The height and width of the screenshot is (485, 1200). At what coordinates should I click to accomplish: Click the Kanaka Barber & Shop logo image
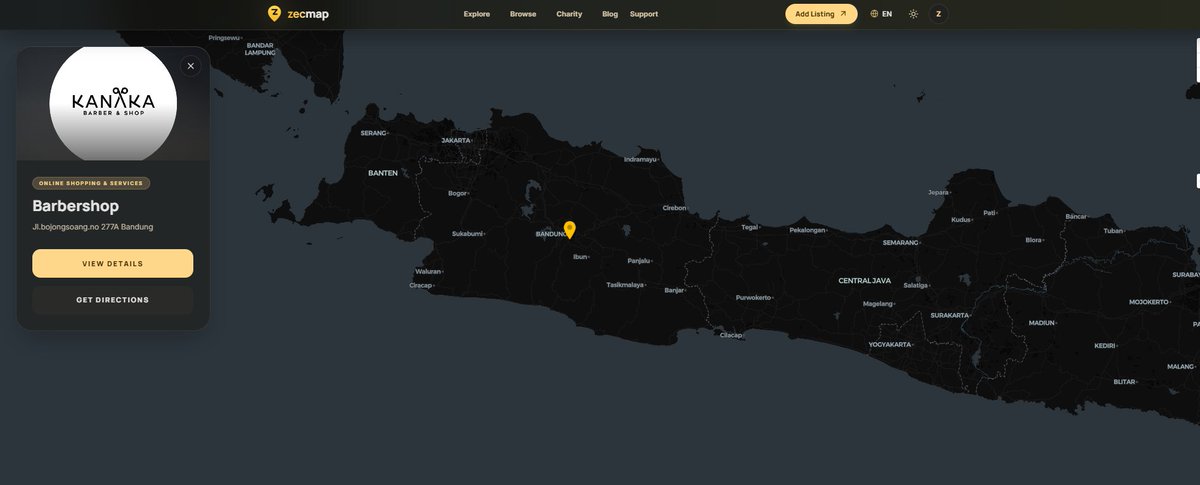tap(113, 102)
